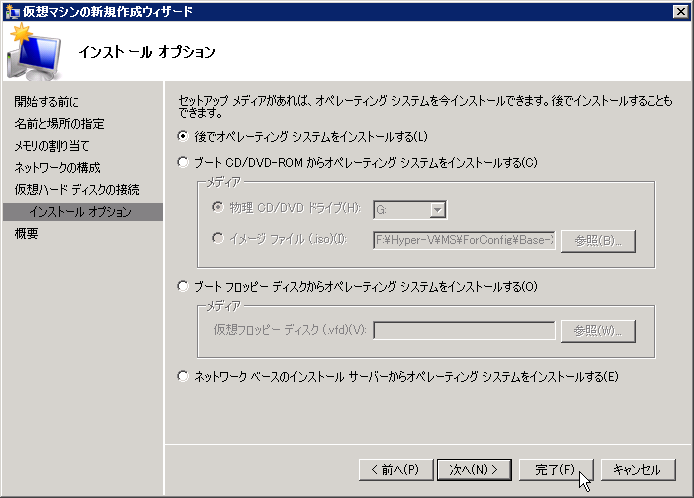
Task: Choose the image file (.iso) radio
Action: 218,239
